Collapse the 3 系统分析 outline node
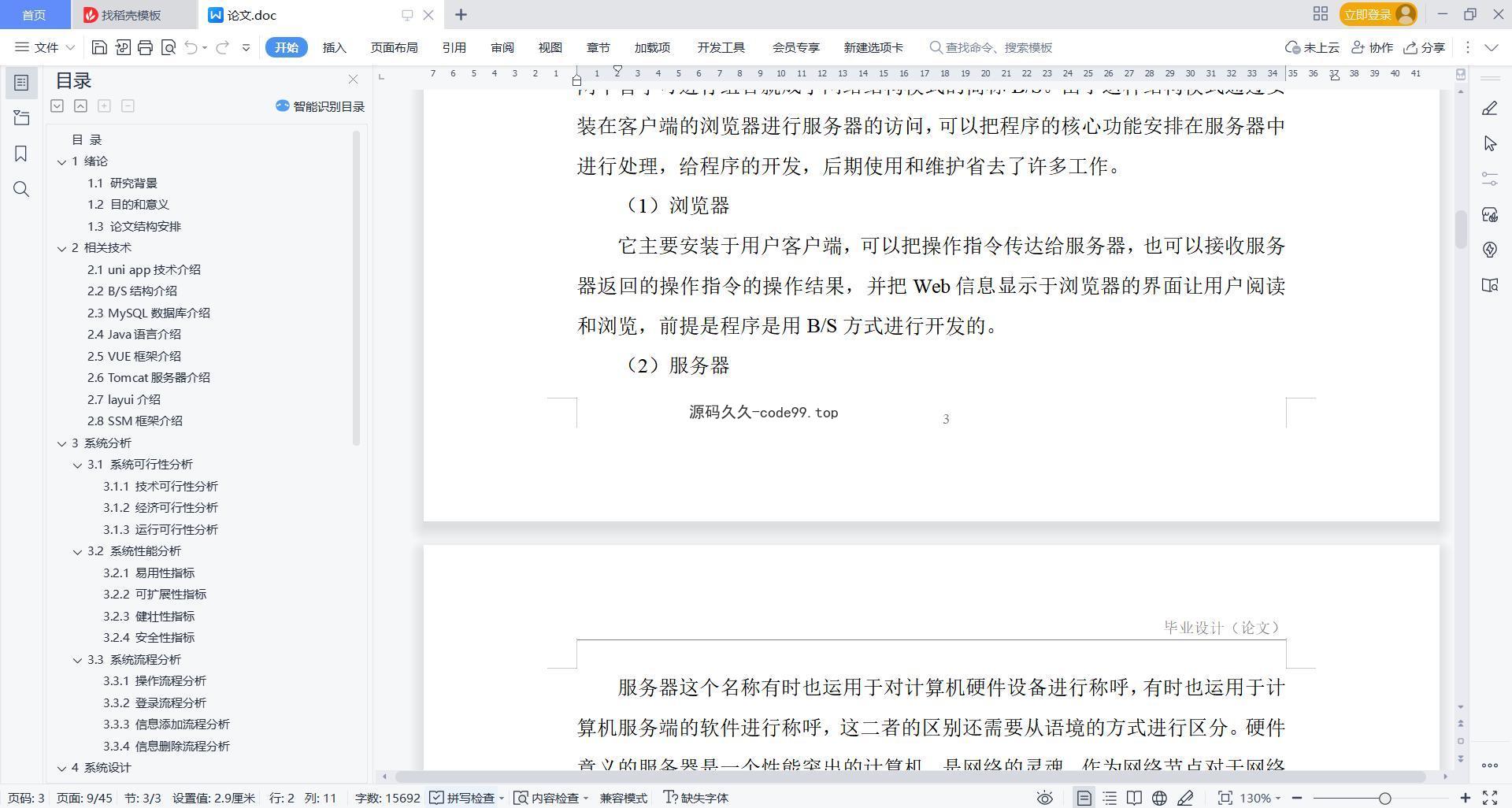Screen dimensions: 1512x808 click(61, 443)
